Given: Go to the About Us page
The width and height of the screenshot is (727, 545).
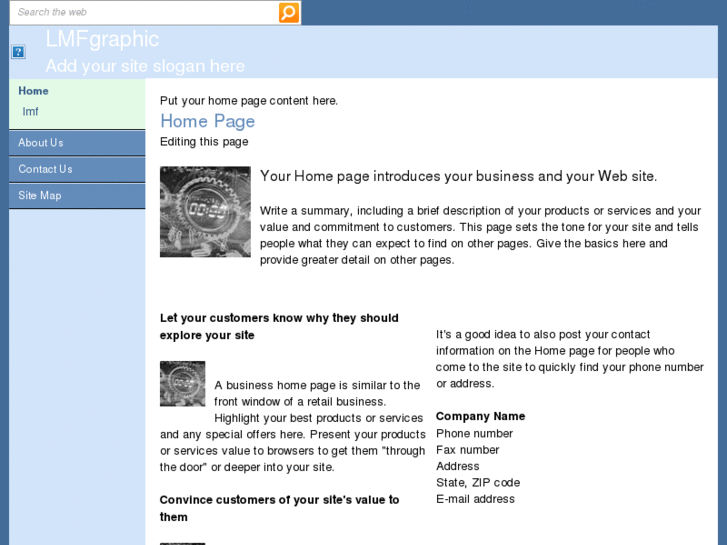Looking at the screenshot, I should click(77, 143).
